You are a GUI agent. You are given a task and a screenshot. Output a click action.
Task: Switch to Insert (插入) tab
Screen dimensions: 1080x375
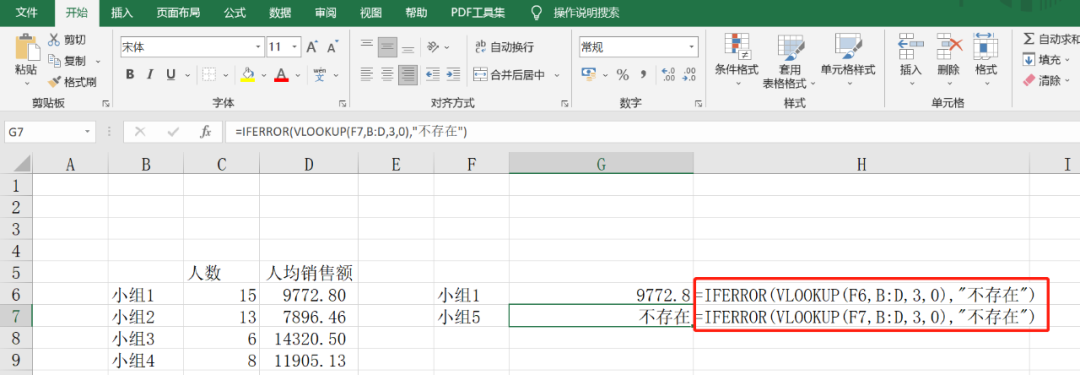click(x=122, y=12)
